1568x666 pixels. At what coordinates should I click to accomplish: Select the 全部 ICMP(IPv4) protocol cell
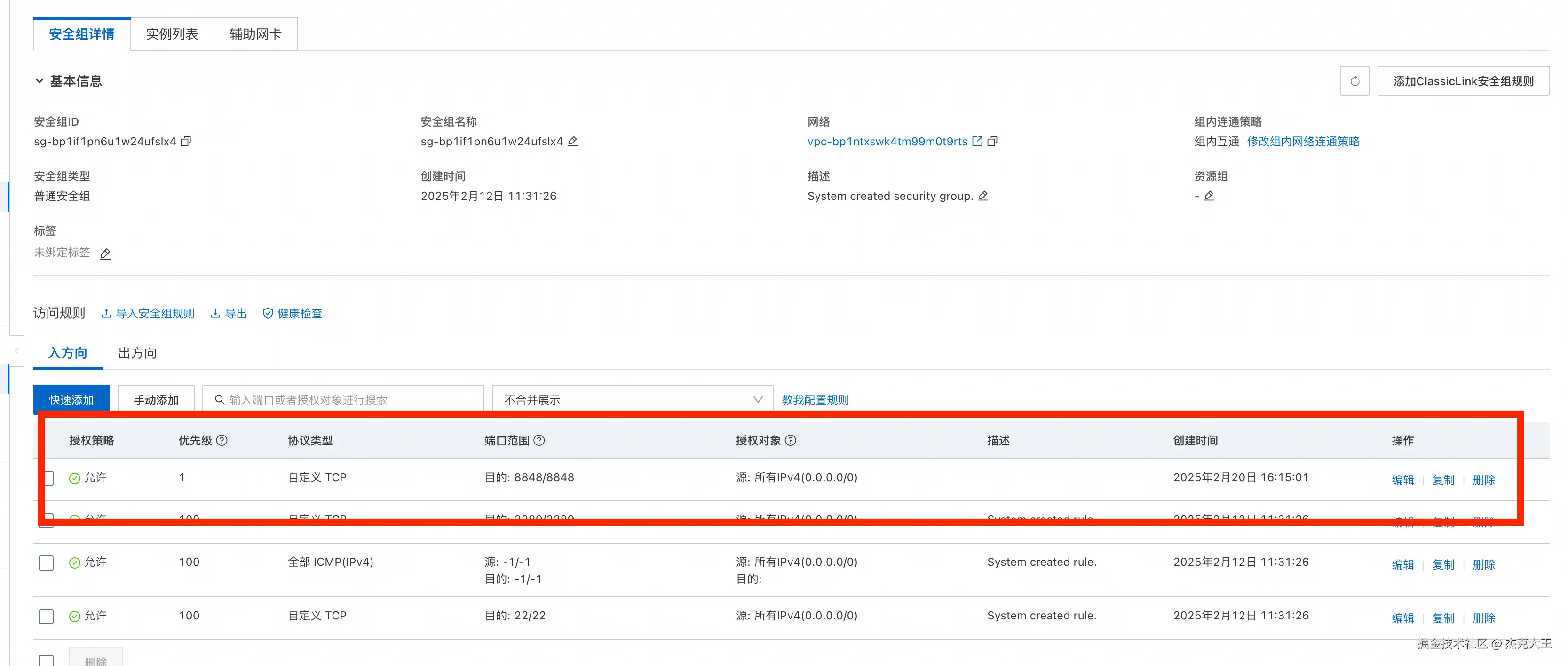(331, 562)
